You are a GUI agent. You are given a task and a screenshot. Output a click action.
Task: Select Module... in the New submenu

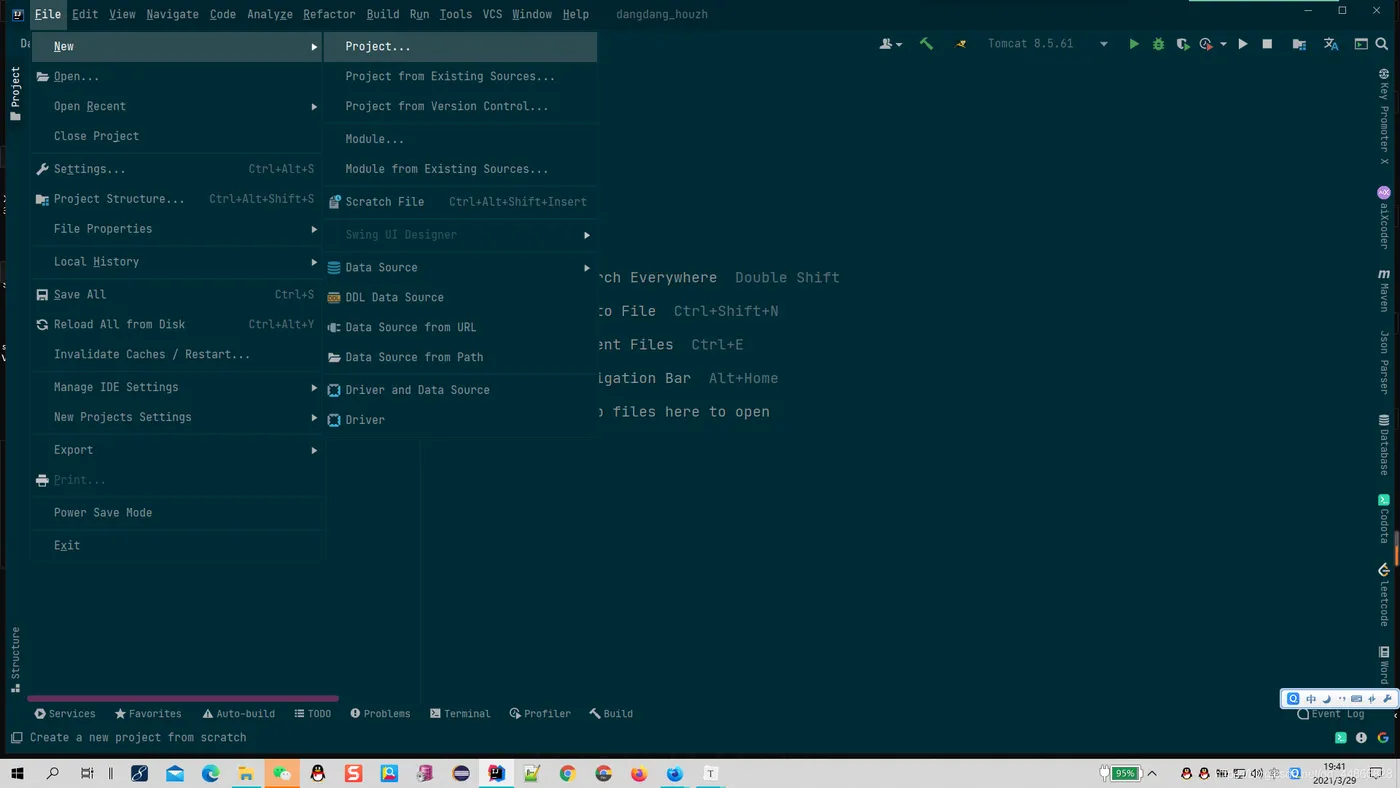[x=460, y=139]
